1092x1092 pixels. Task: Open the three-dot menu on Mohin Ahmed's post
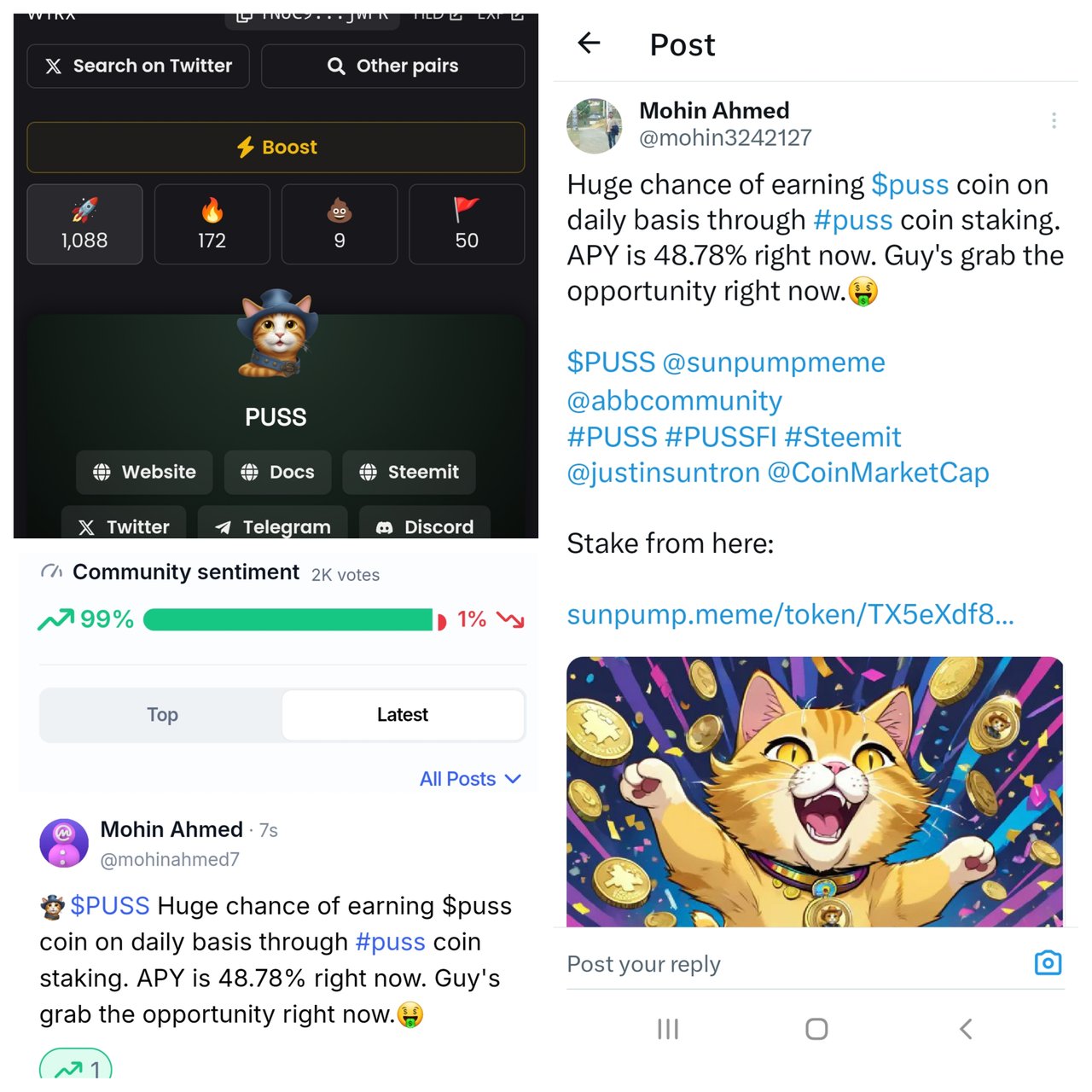point(1054,120)
